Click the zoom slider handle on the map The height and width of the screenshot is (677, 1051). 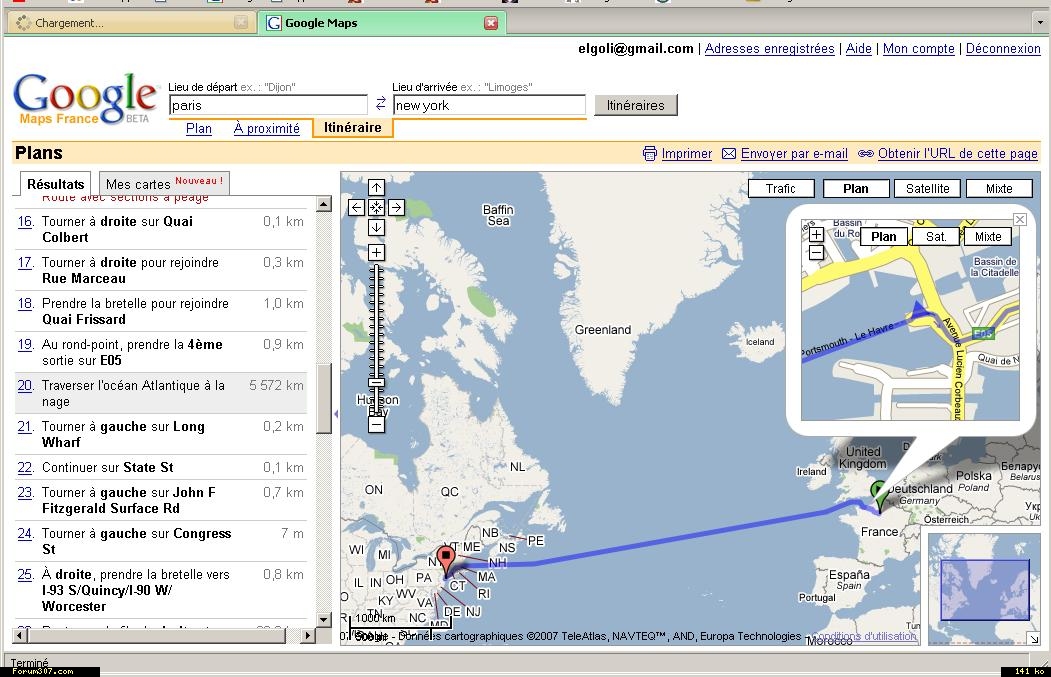pos(376,382)
